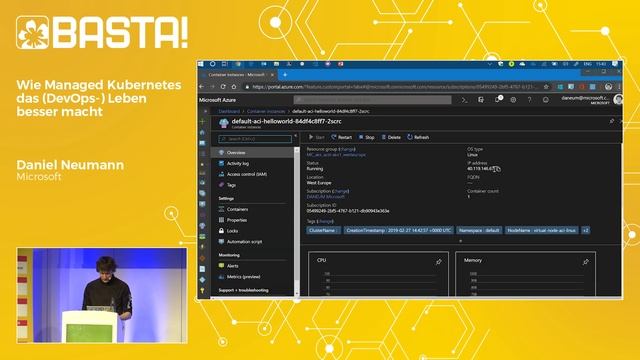The image size is (640, 360).
Task: Focus the resource menu search box
Action: pos(255,139)
